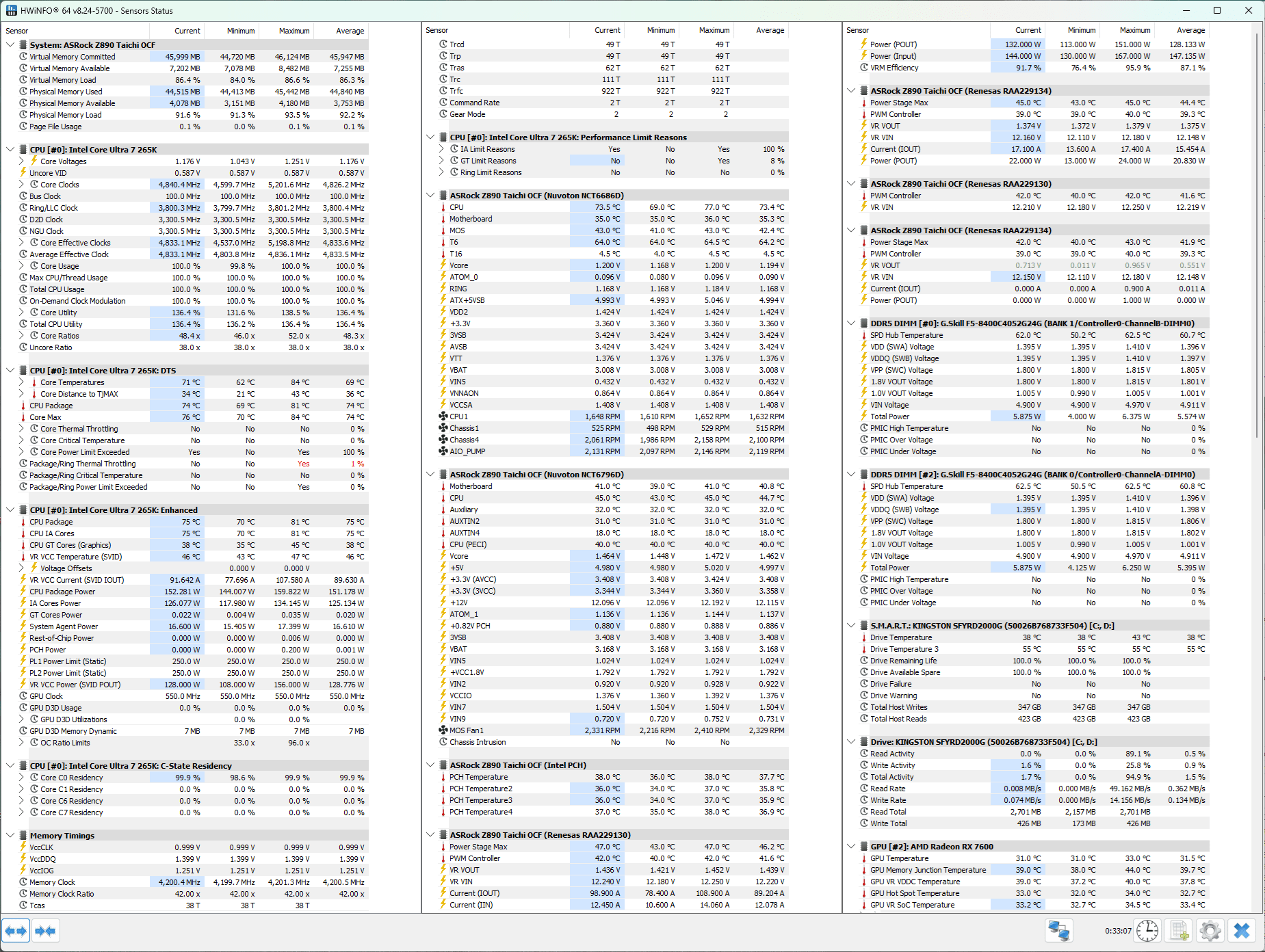Click the Current column header in left panel
The width and height of the screenshot is (1265, 952).
click(x=177, y=31)
